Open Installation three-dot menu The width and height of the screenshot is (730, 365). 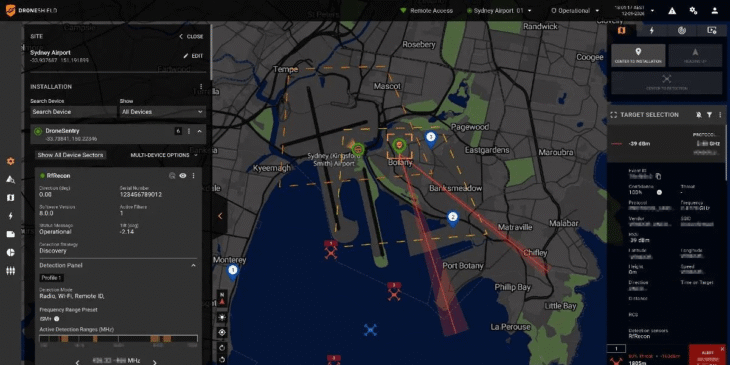click(201, 87)
